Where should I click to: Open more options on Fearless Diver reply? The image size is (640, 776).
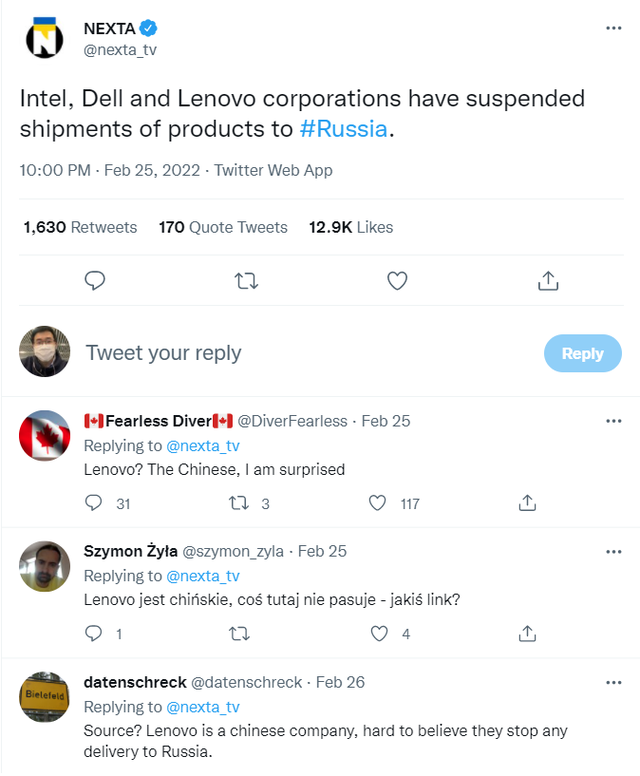tap(614, 421)
